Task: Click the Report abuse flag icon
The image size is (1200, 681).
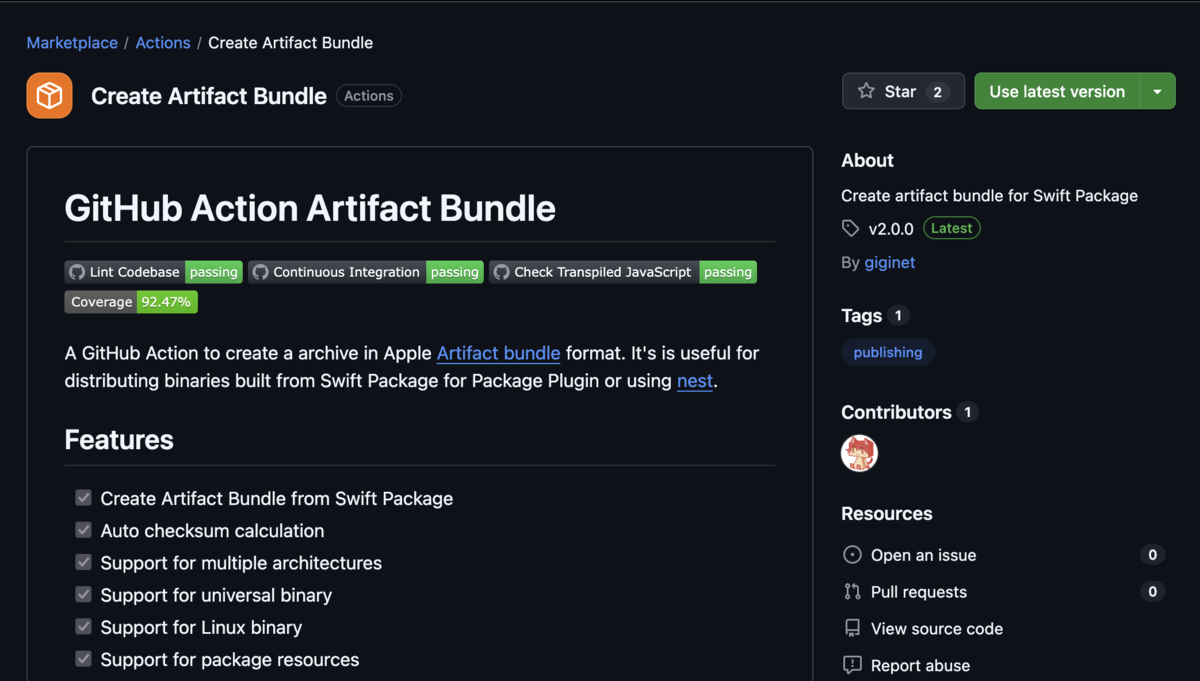Action: coord(852,665)
